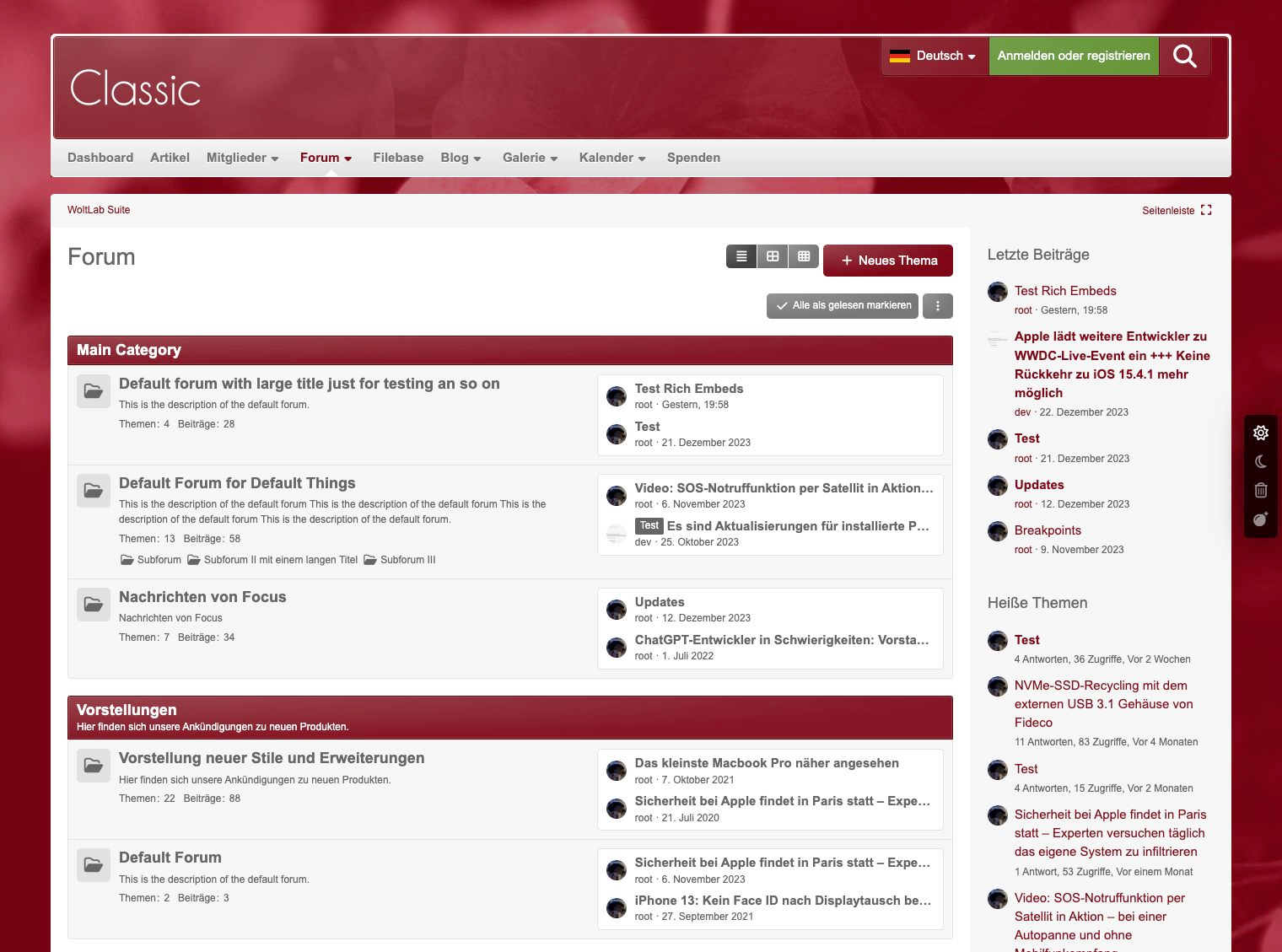This screenshot has height=952, width=1282.
Task: Click the Neues Thema button
Action: 888,261
